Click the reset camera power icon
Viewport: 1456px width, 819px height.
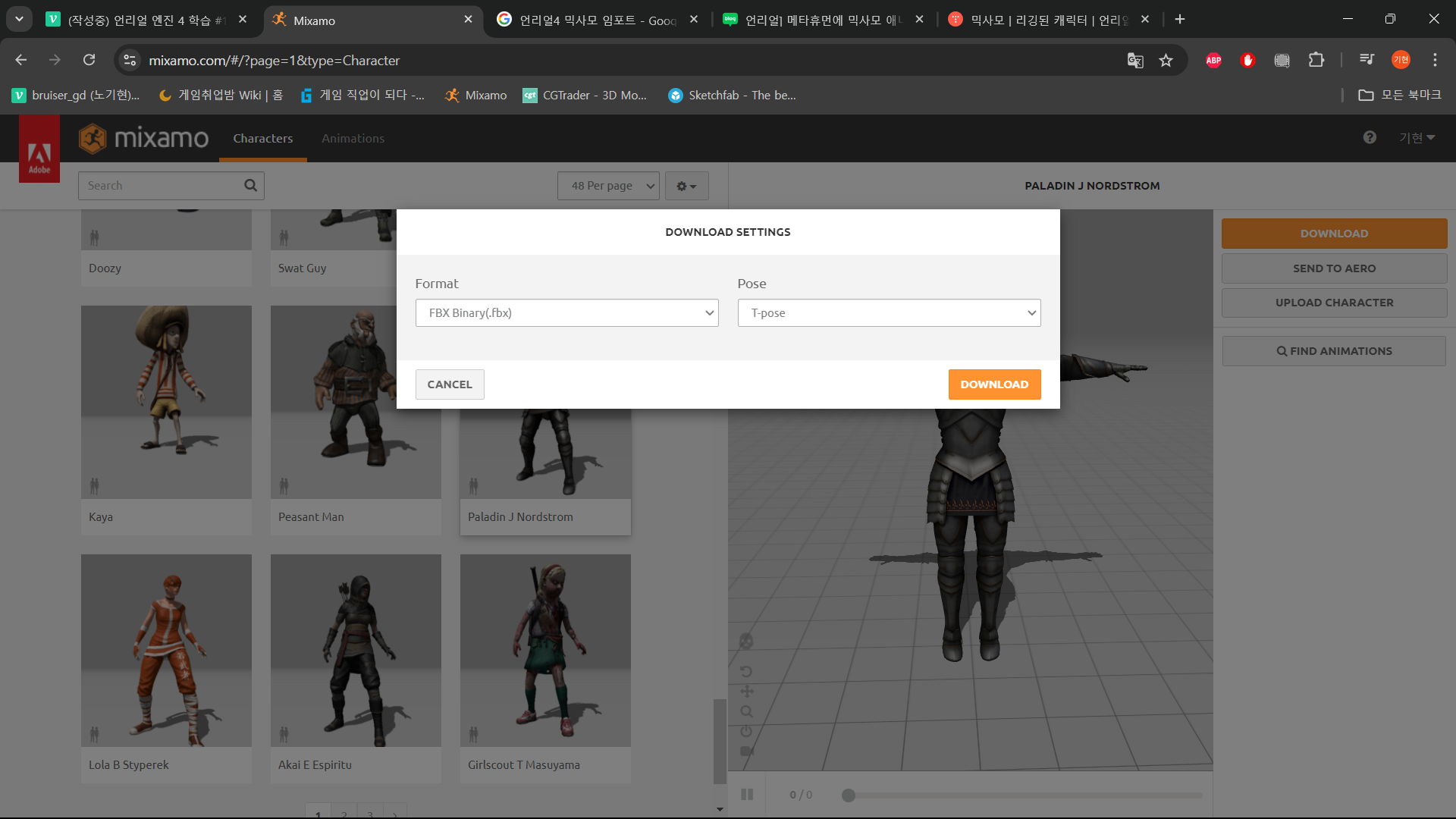tap(746, 731)
